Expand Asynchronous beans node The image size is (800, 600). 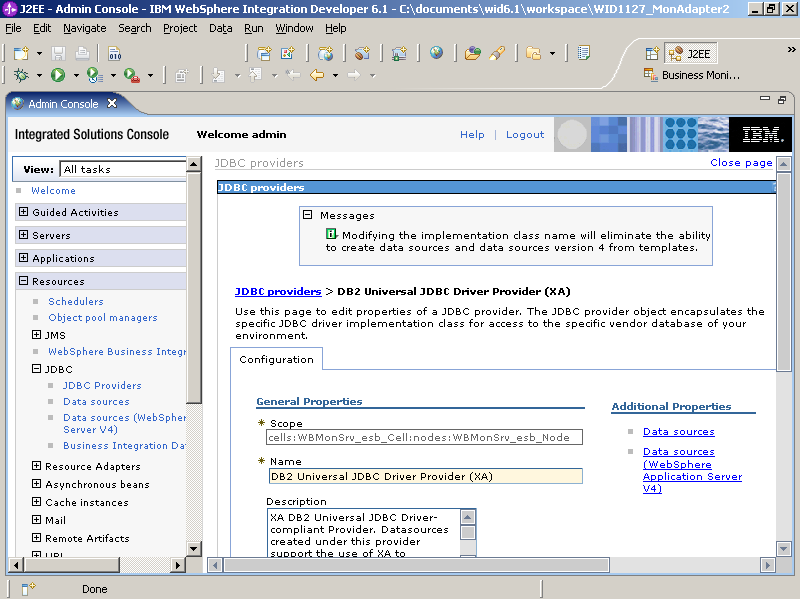pos(36,484)
